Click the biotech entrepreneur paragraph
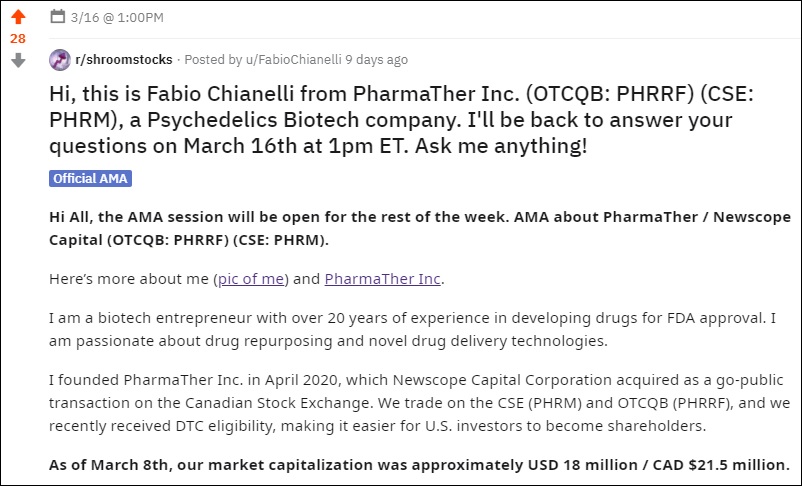 412,329
